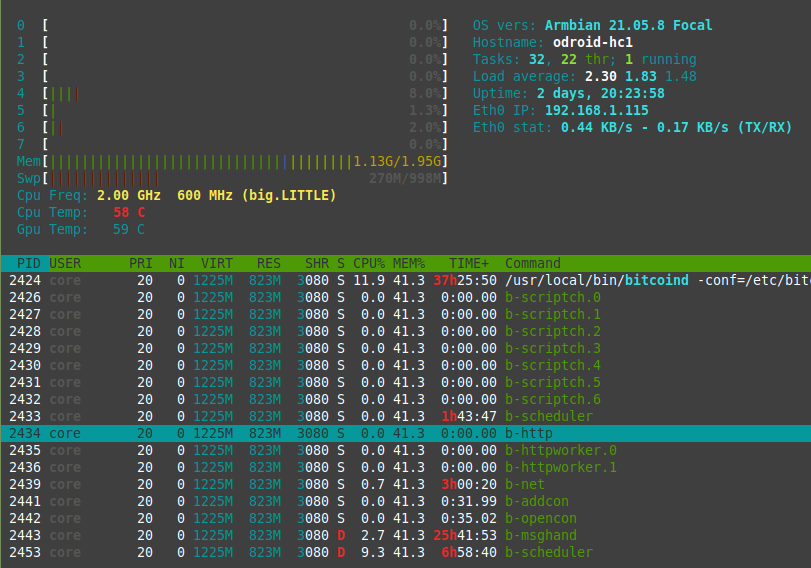Click the Eth0 IP 192.168.1.115
This screenshot has width=811, height=568.
pyautogui.click(x=596, y=111)
